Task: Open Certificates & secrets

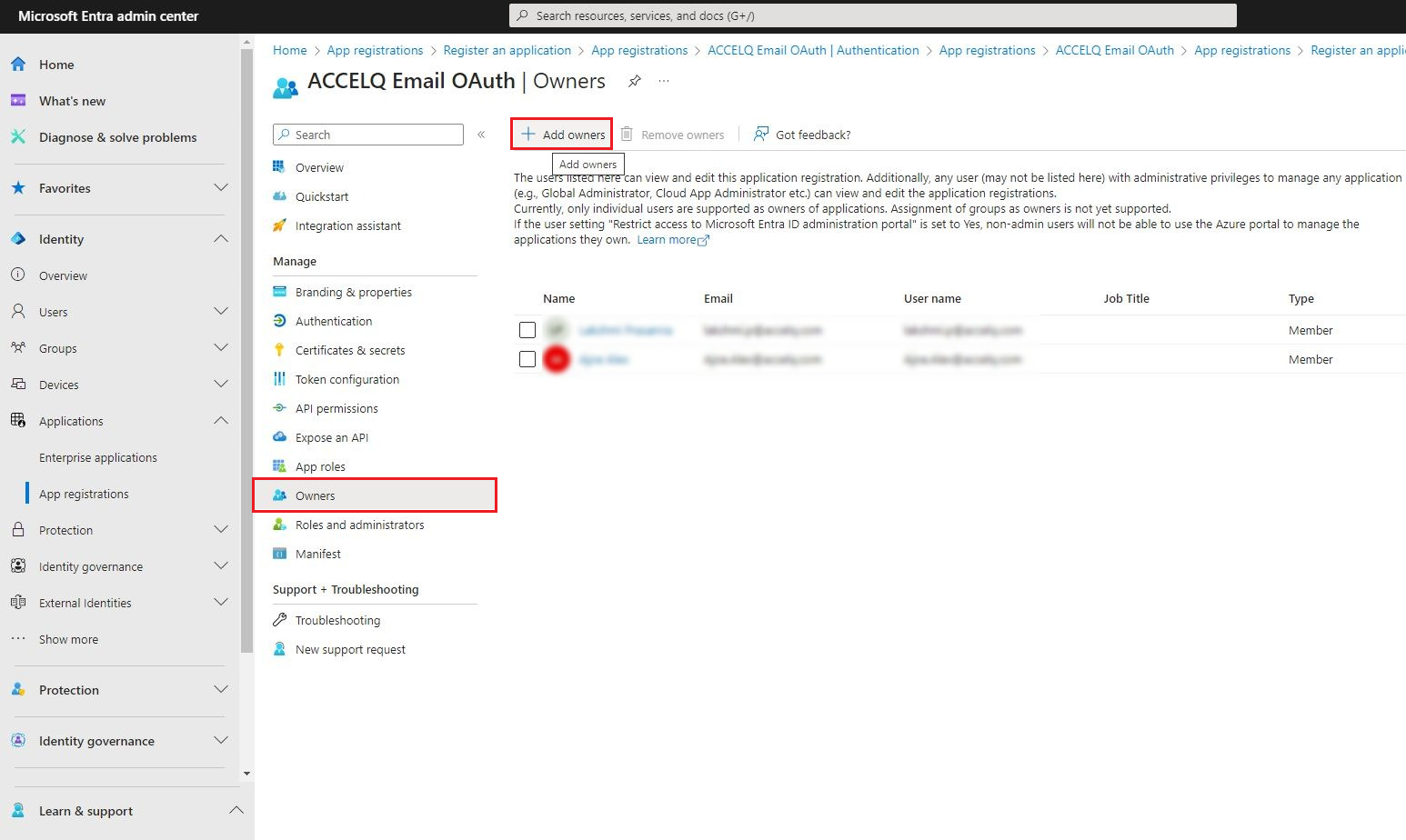Action: click(348, 349)
